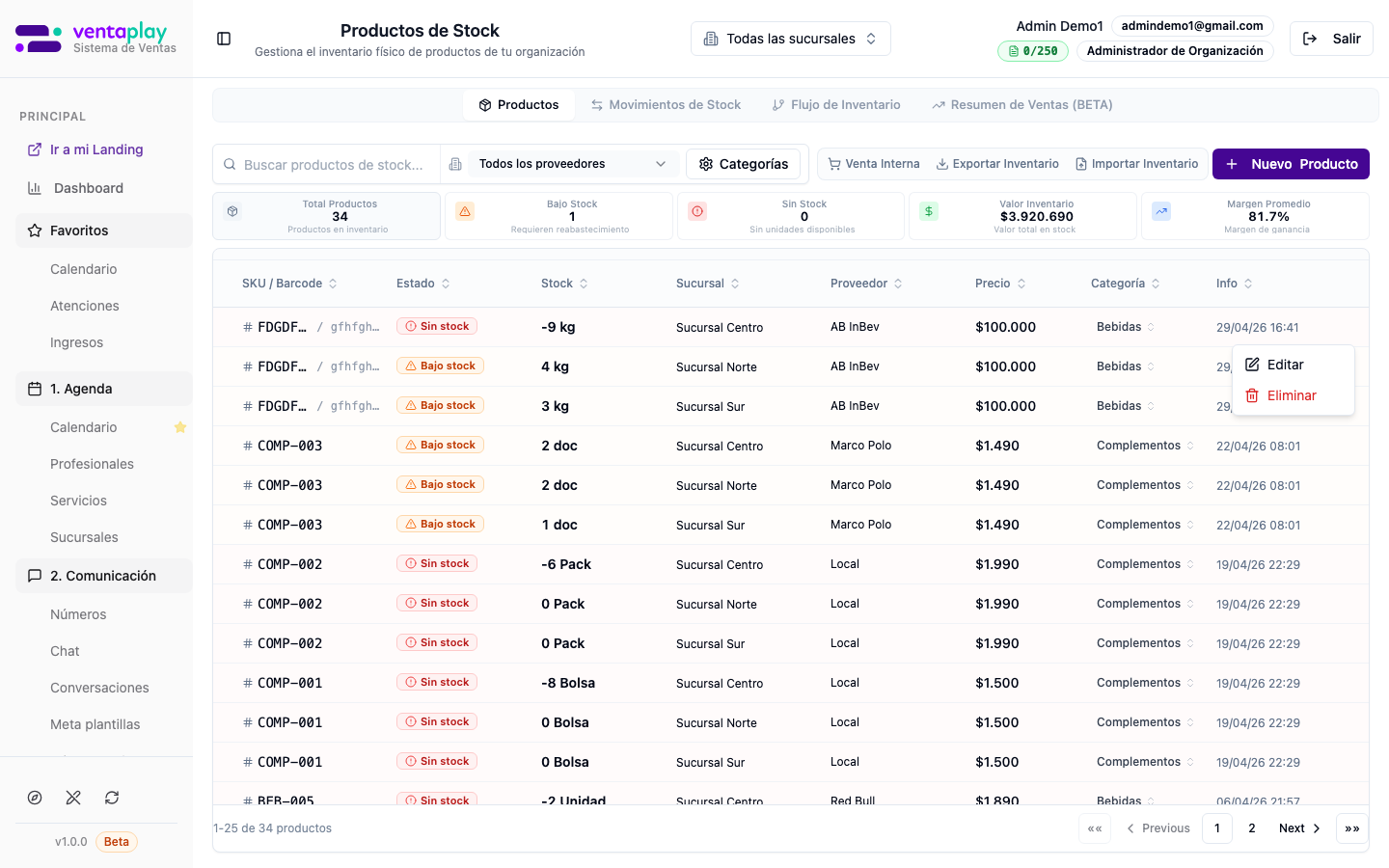Collapse the Favoritos sidebar section
The height and width of the screenshot is (868, 1389).
[104, 231]
